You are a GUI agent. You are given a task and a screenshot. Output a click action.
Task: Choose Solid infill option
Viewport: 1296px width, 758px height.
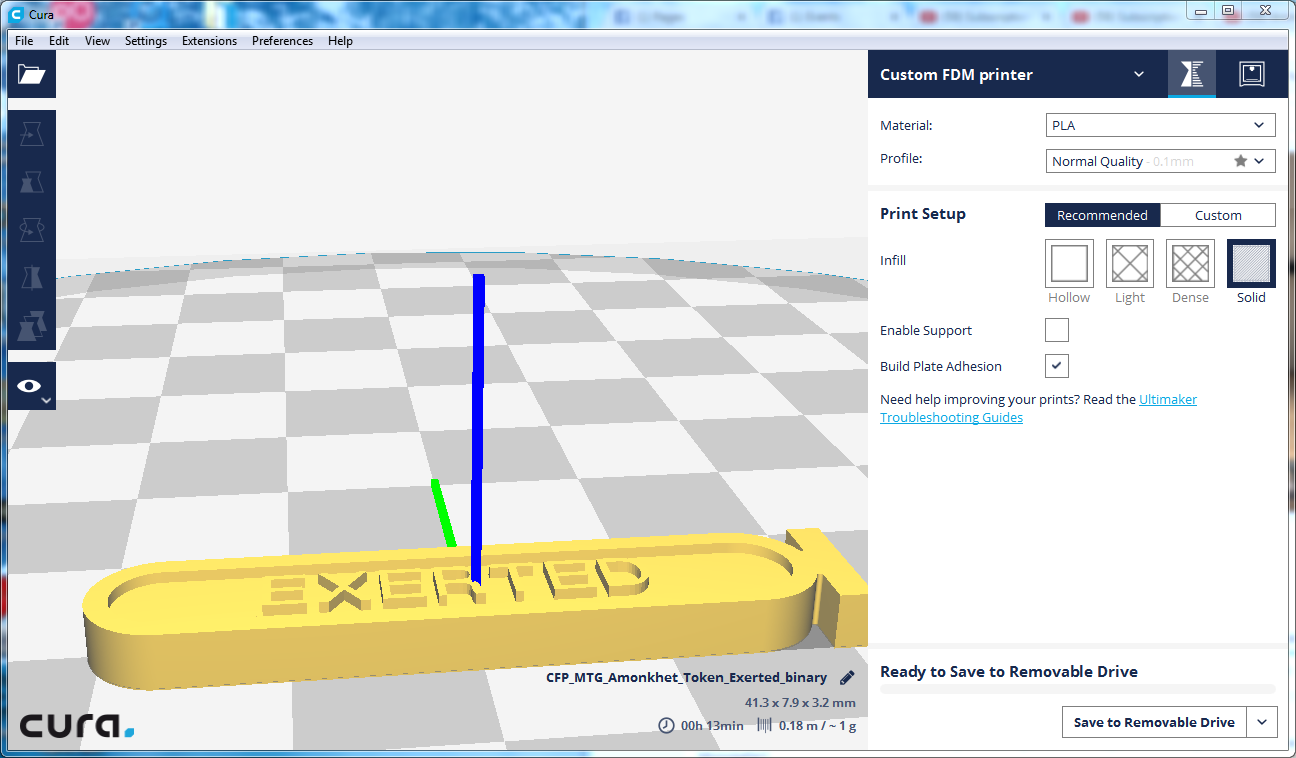coord(1251,263)
